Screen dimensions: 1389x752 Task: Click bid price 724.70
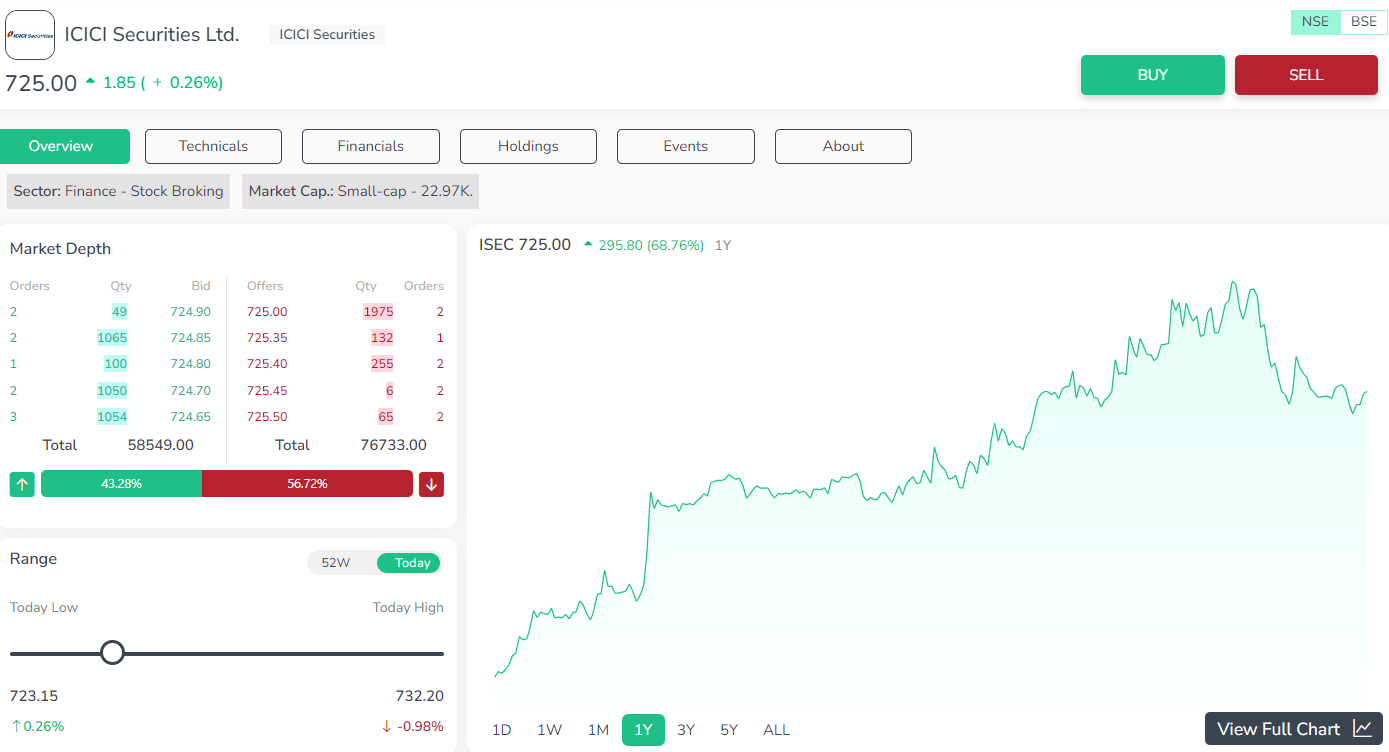[190, 391]
